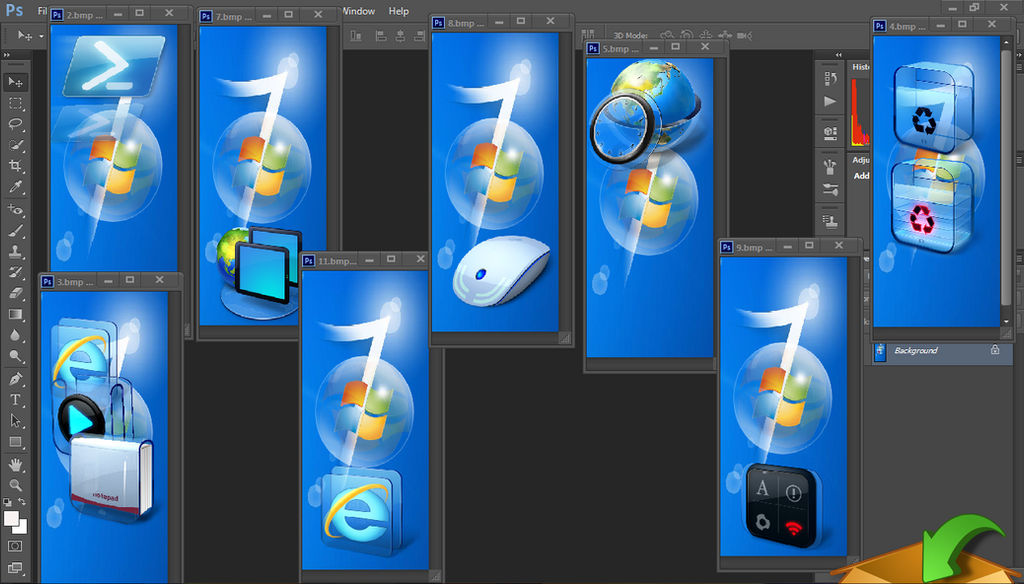Open the Clone Source panel icon

tap(830, 221)
